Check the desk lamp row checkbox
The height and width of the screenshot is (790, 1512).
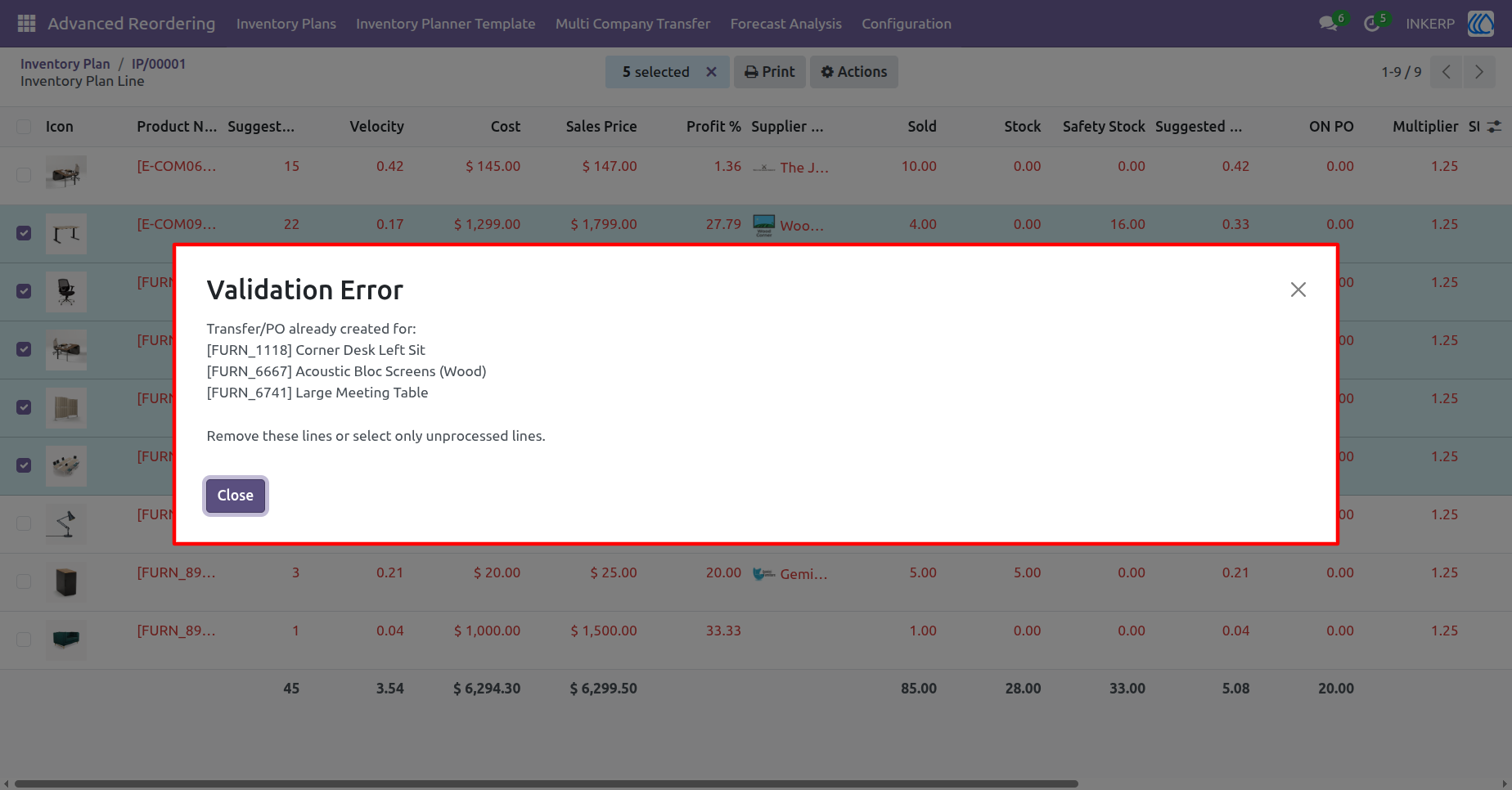pos(24,523)
